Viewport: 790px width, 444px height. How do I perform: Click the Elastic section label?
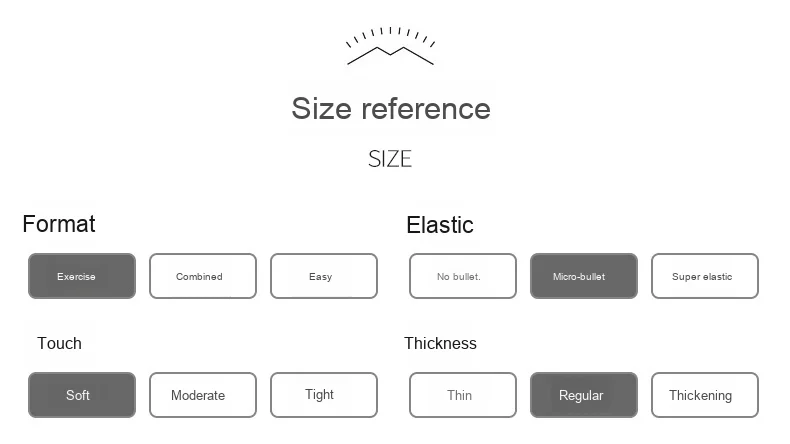440,225
